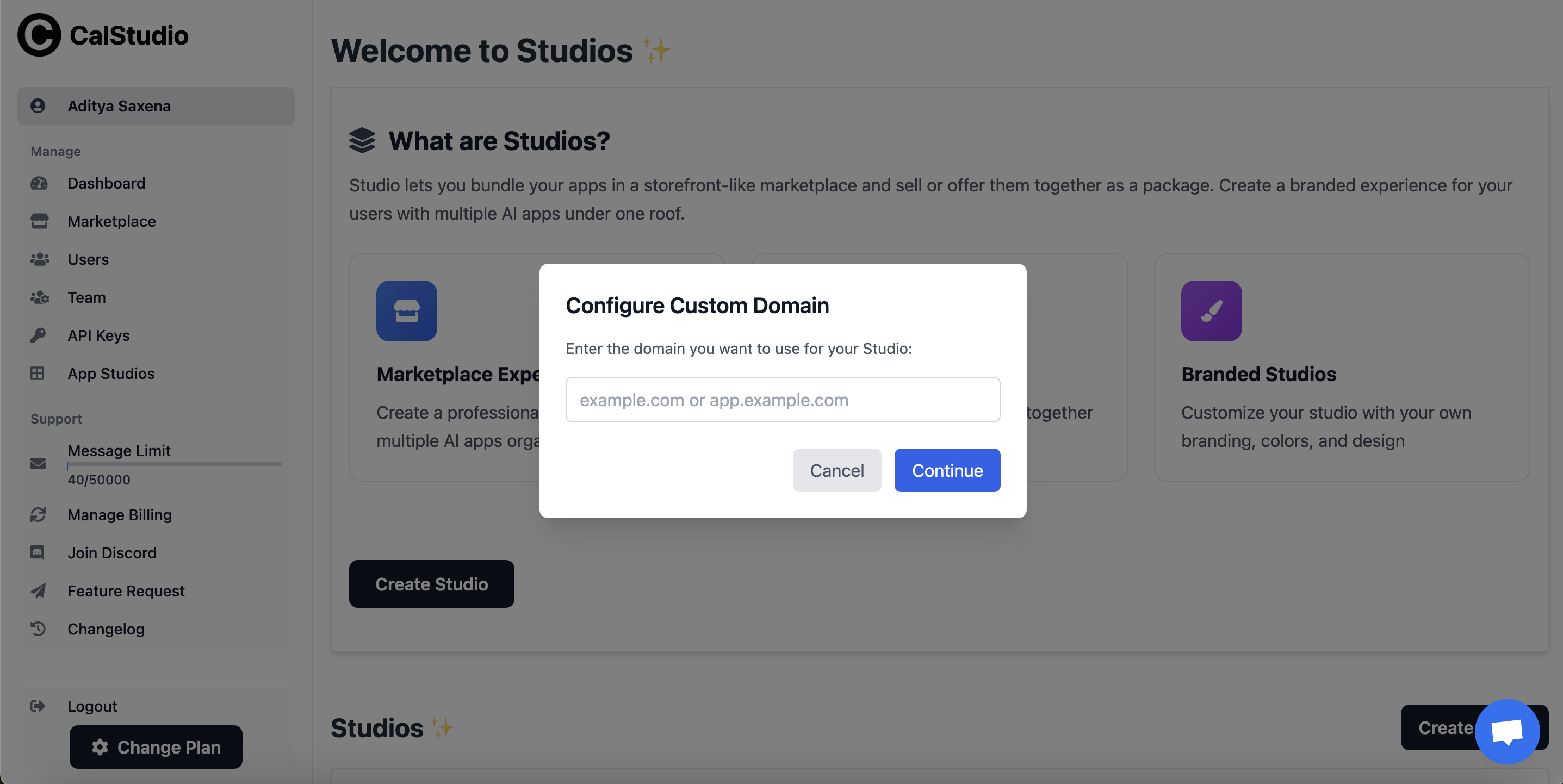This screenshot has height=784, width=1563.
Task: Click the Feature Request send icon
Action: pyautogui.click(x=39, y=590)
